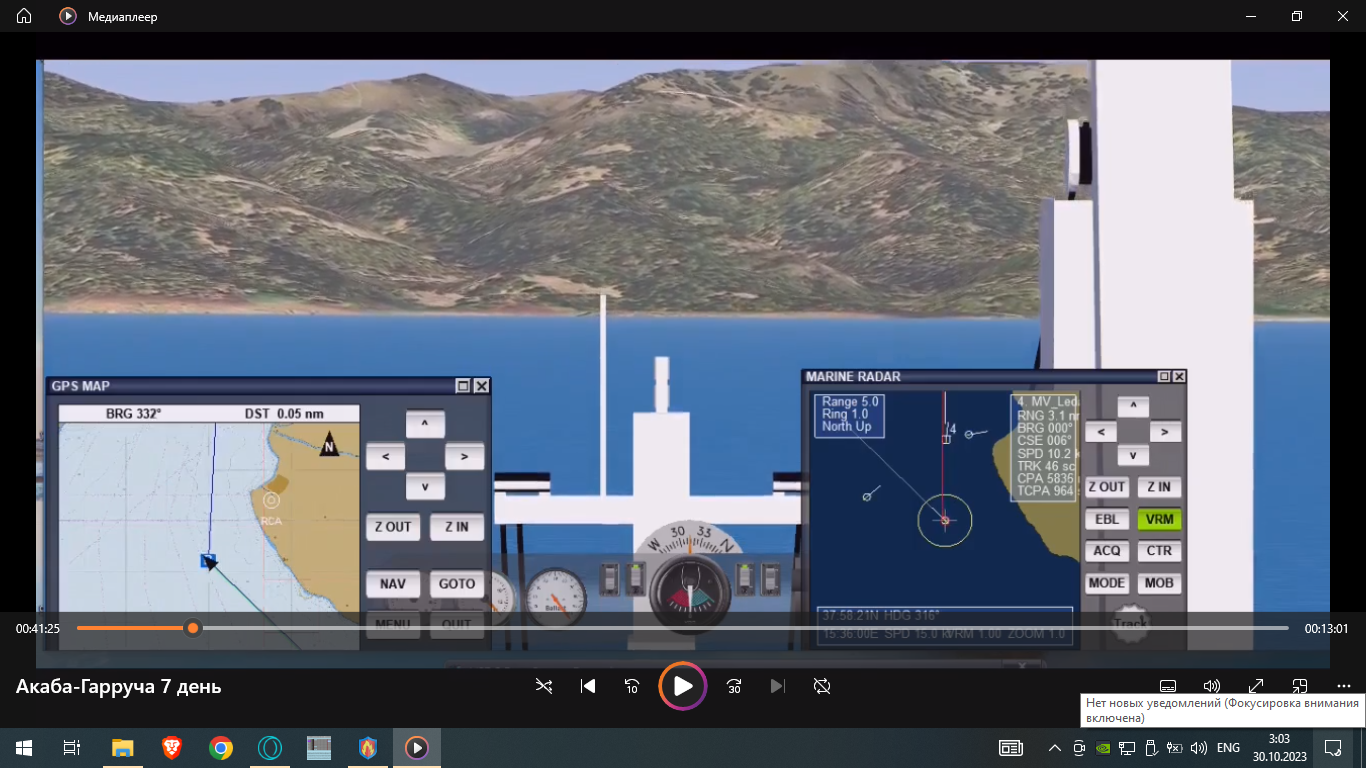
Task: Click the remaining time 00:13:01
Action: [x=1327, y=629]
